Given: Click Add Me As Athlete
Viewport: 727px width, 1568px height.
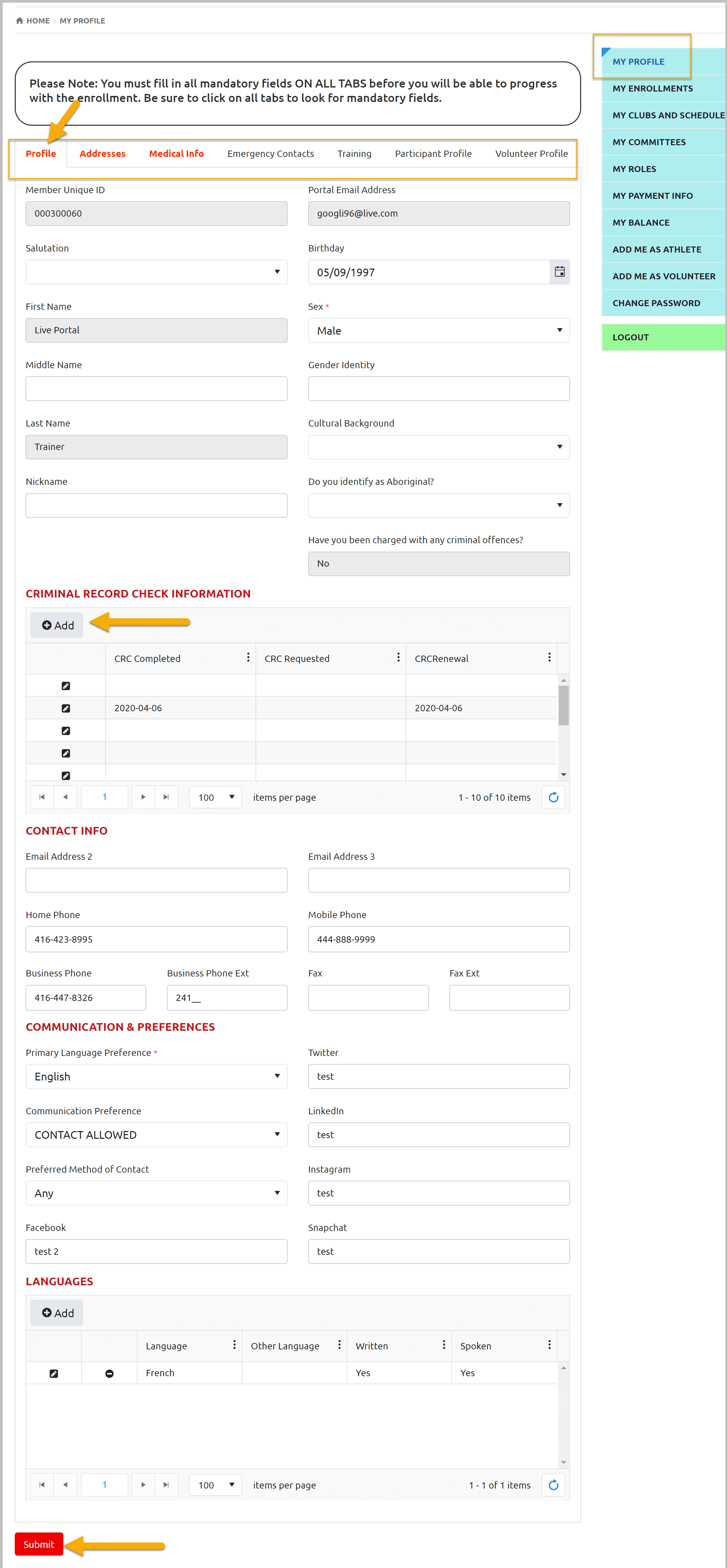Looking at the screenshot, I should [x=664, y=249].
